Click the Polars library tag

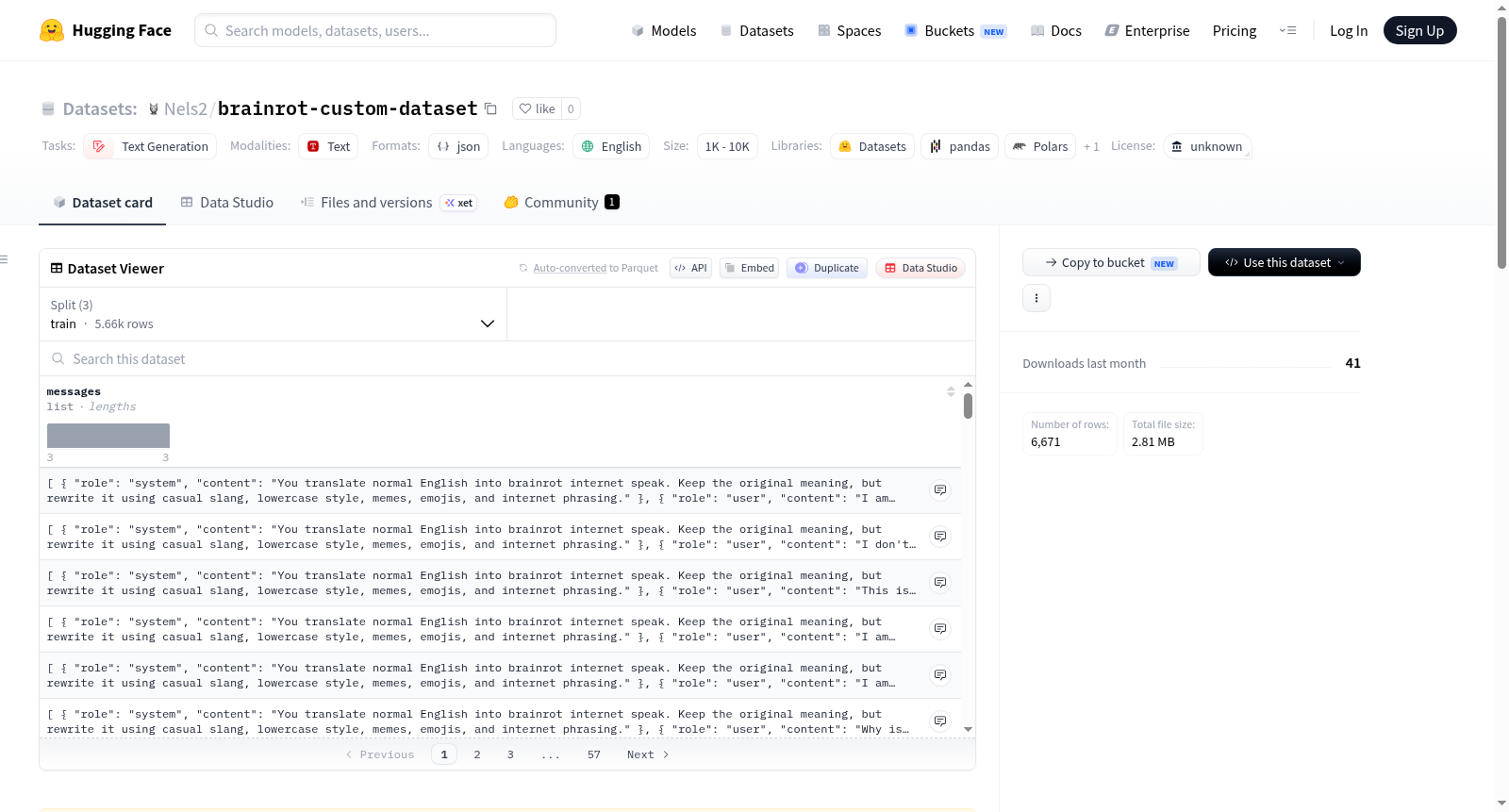pyautogui.click(x=1040, y=146)
